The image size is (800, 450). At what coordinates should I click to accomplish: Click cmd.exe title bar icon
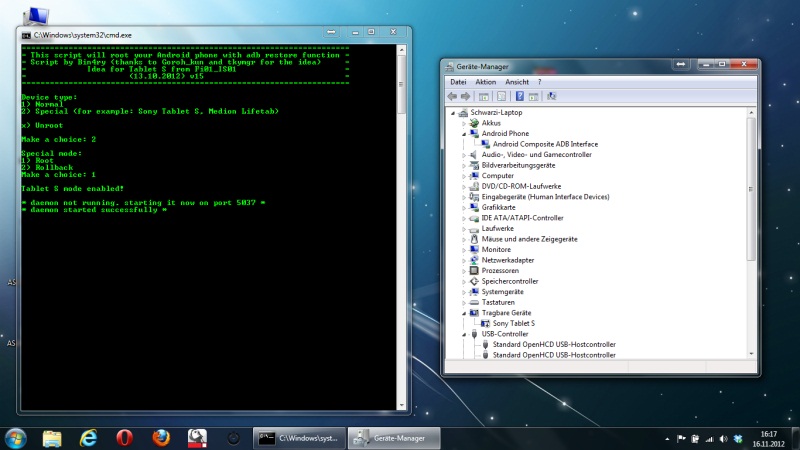26,35
